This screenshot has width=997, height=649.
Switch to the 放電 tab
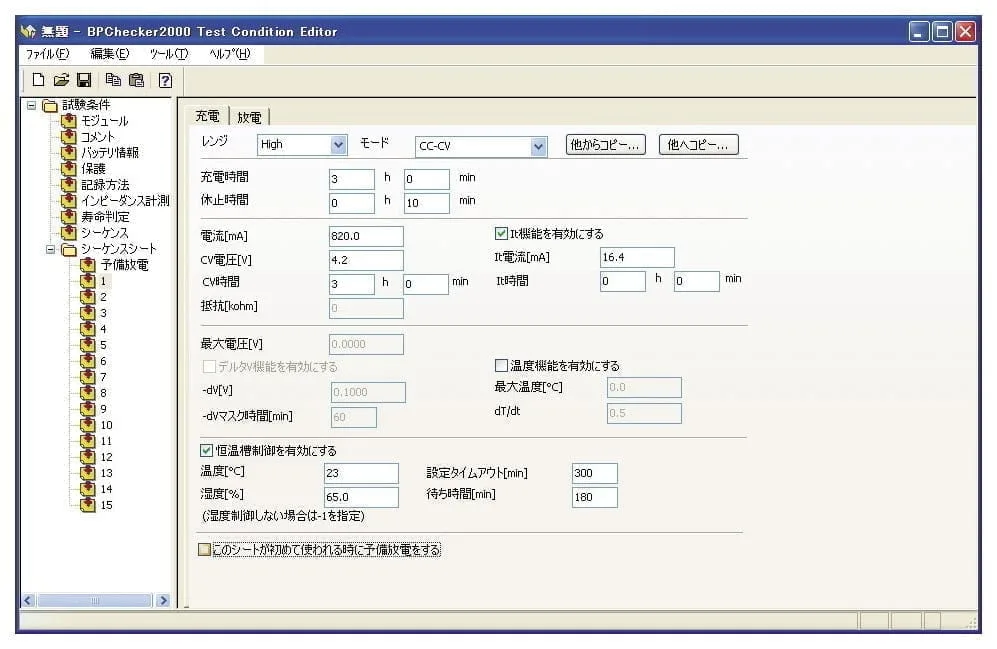pyautogui.click(x=249, y=117)
